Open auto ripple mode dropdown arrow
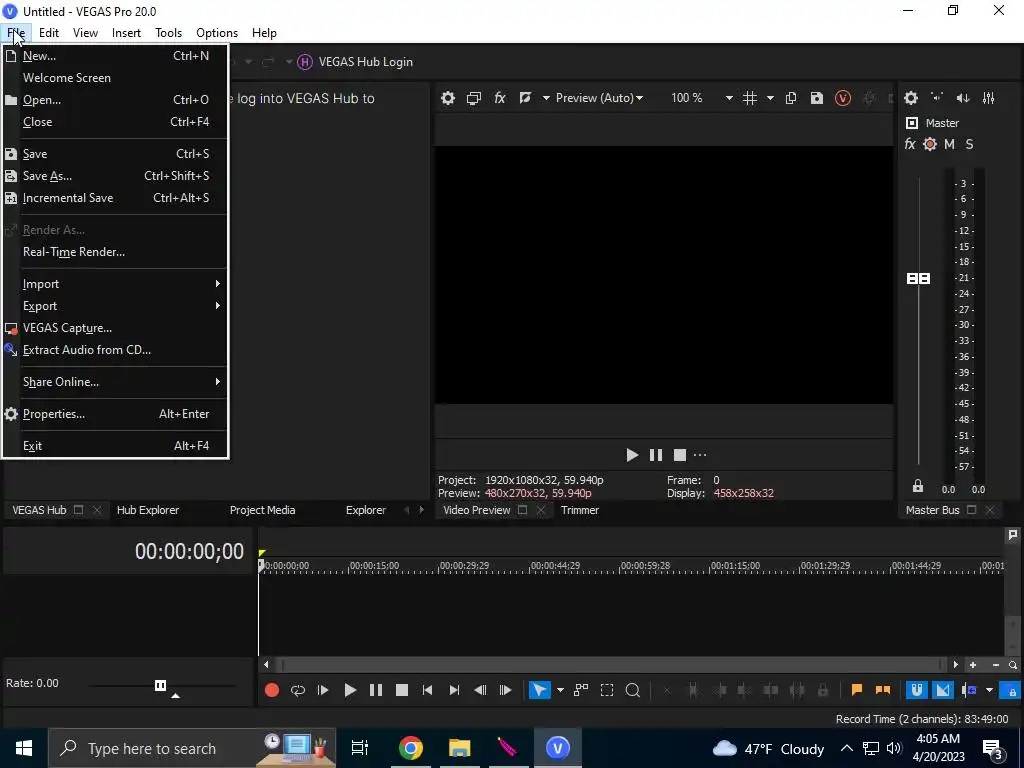The image size is (1024, 768). click(x=989, y=690)
